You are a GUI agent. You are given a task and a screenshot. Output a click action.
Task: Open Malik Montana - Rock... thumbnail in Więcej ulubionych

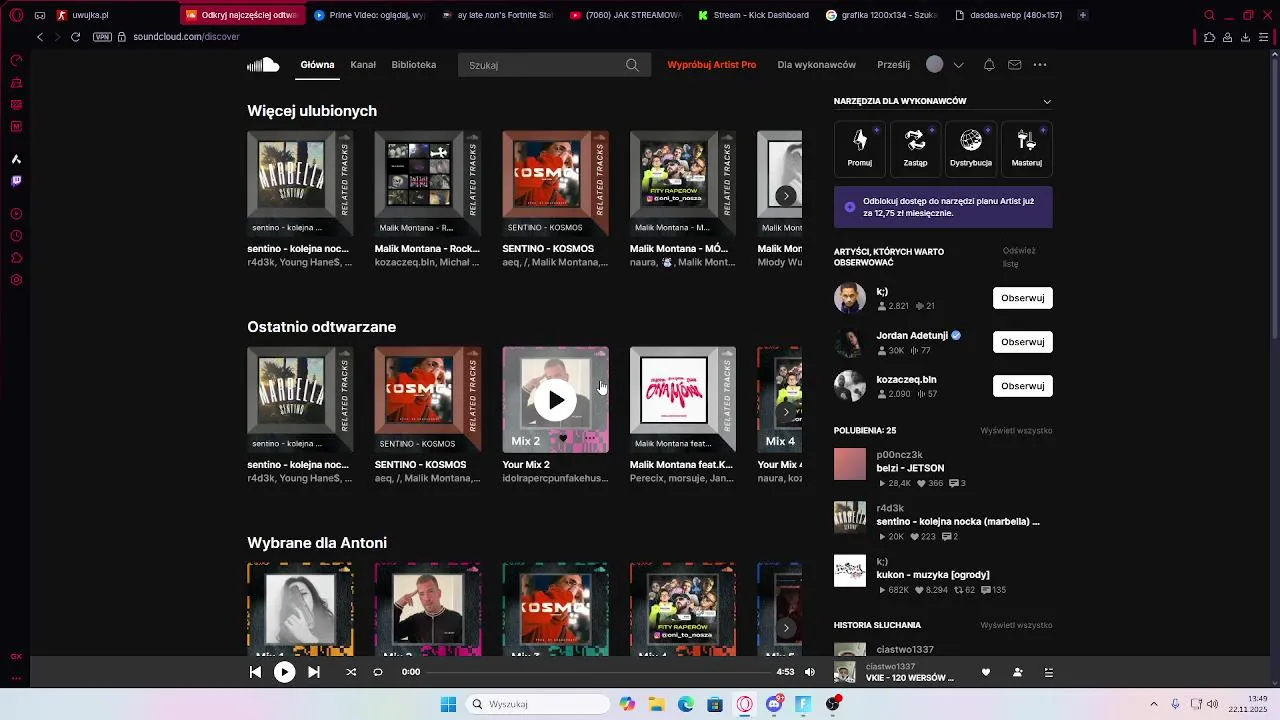[x=427, y=184]
